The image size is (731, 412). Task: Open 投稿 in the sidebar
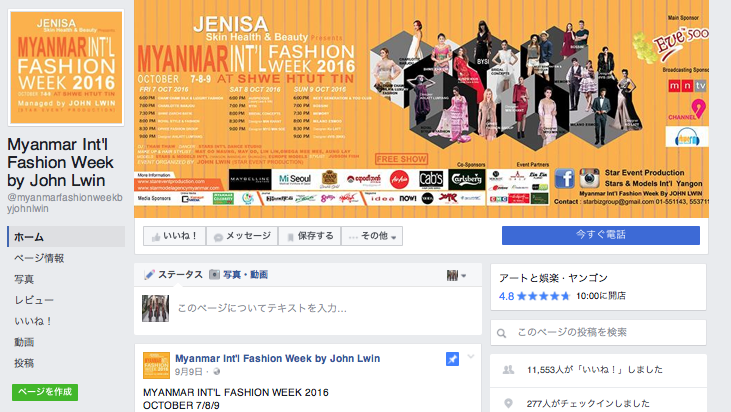(24, 363)
